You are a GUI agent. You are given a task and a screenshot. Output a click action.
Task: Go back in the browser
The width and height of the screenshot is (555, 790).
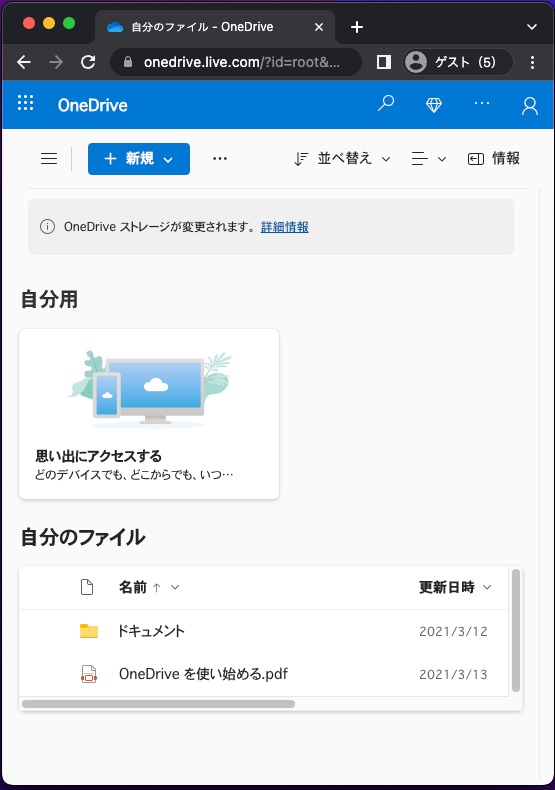click(x=24, y=62)
